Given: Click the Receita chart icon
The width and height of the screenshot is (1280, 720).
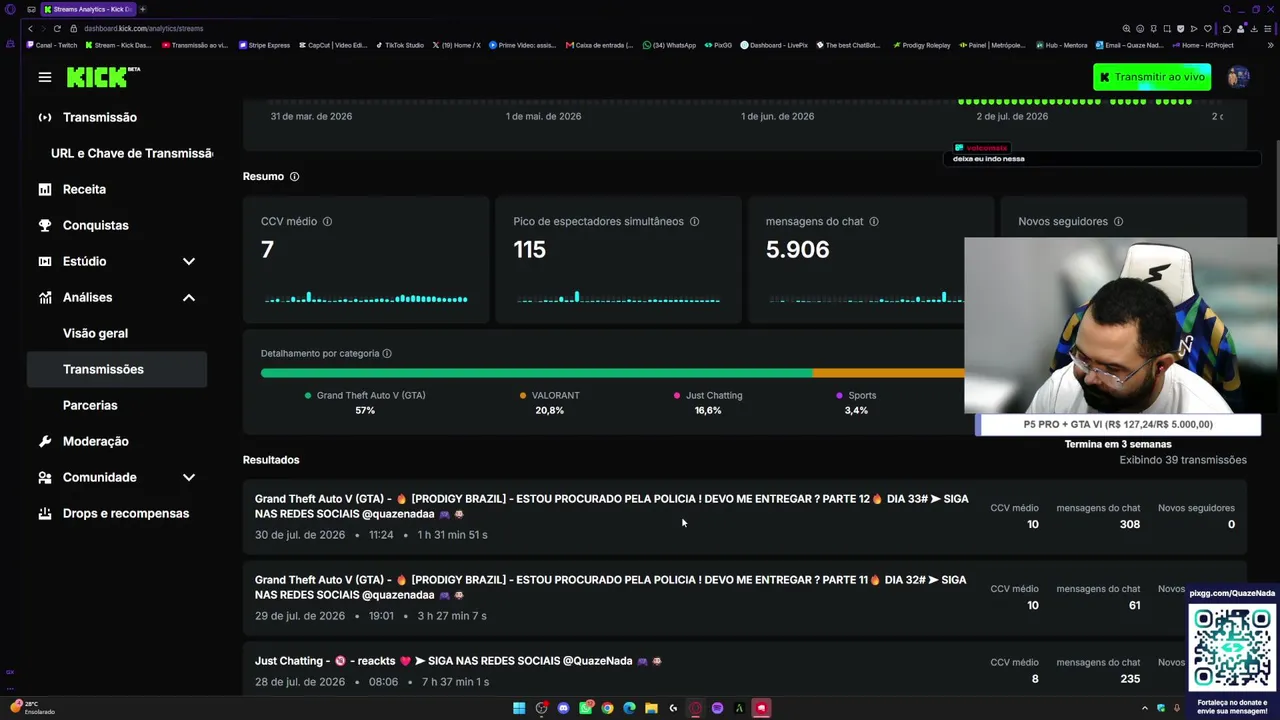Looking at the screenshot, I should pyautogui.click(x=45, y=189).
